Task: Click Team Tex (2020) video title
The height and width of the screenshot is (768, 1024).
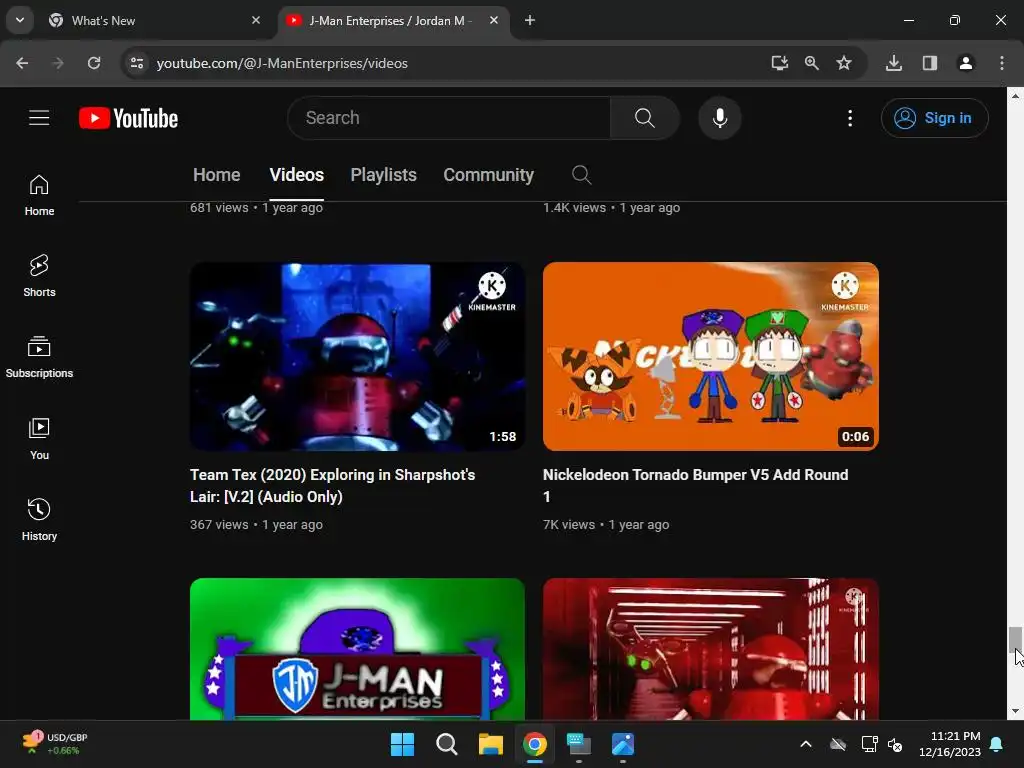Action: (x=332, y=485)
